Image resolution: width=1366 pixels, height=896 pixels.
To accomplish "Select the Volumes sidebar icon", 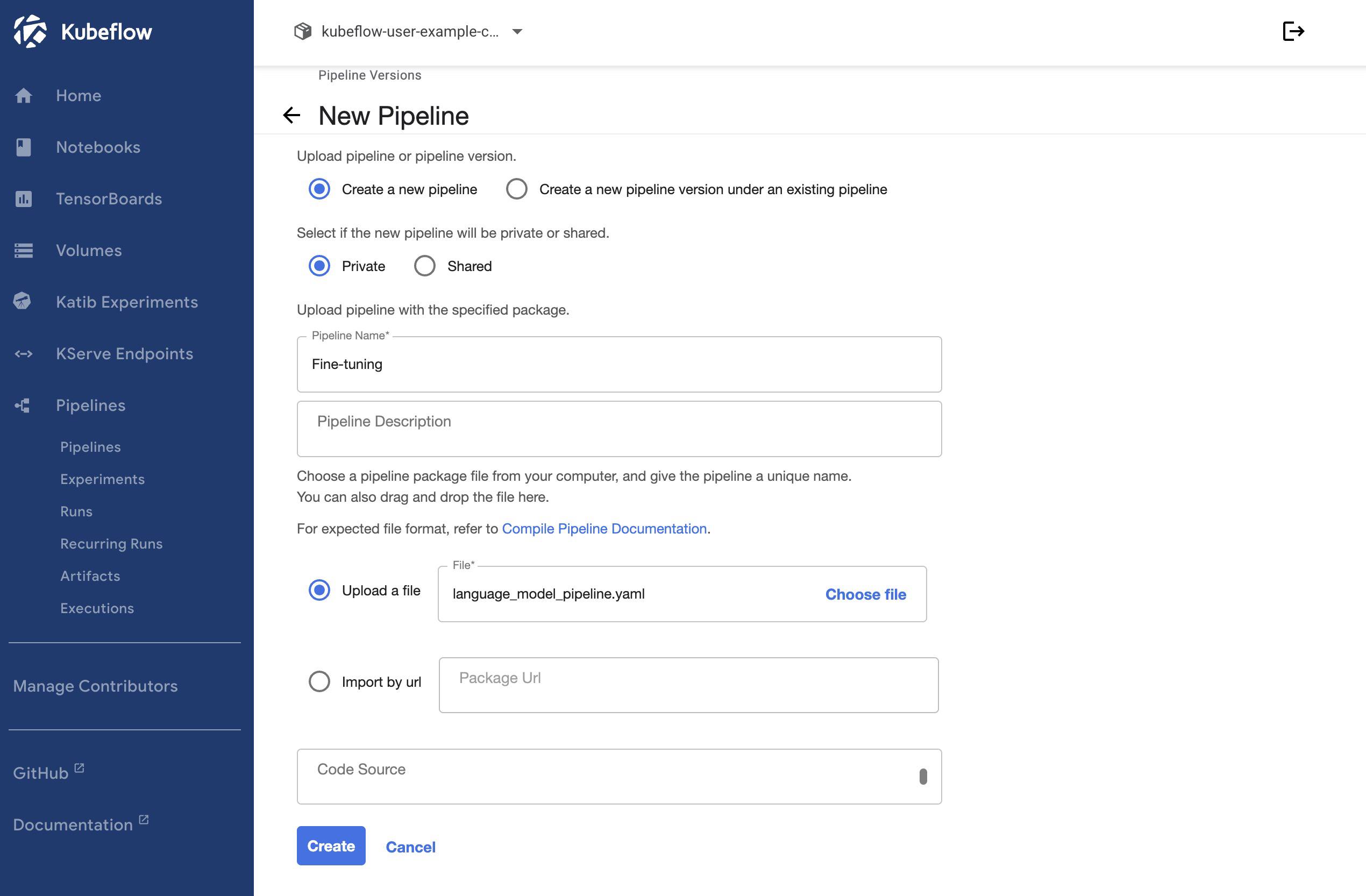I will pyautogui.click(x=23, y=250).
